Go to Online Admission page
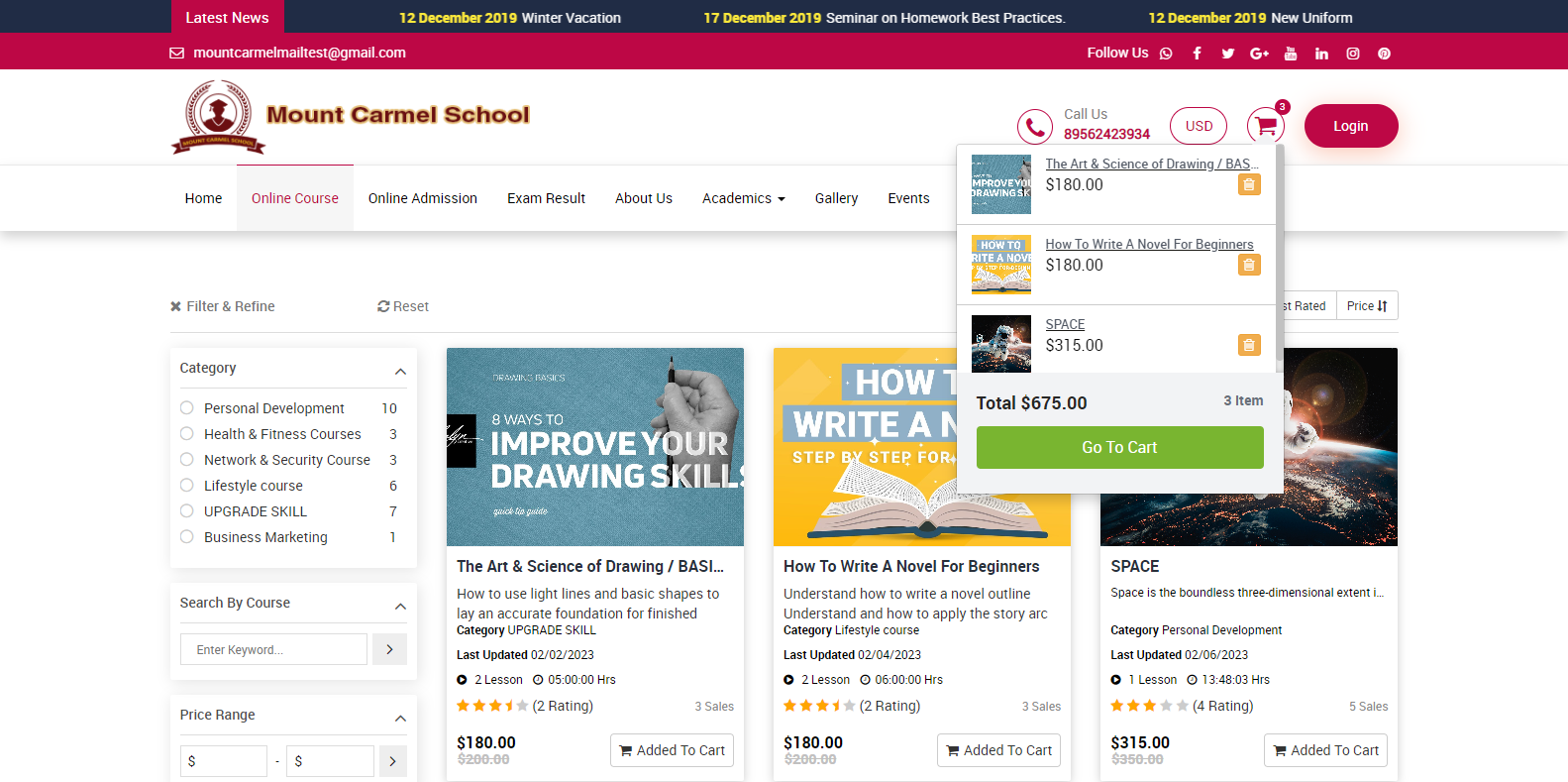 pos(422,198)
